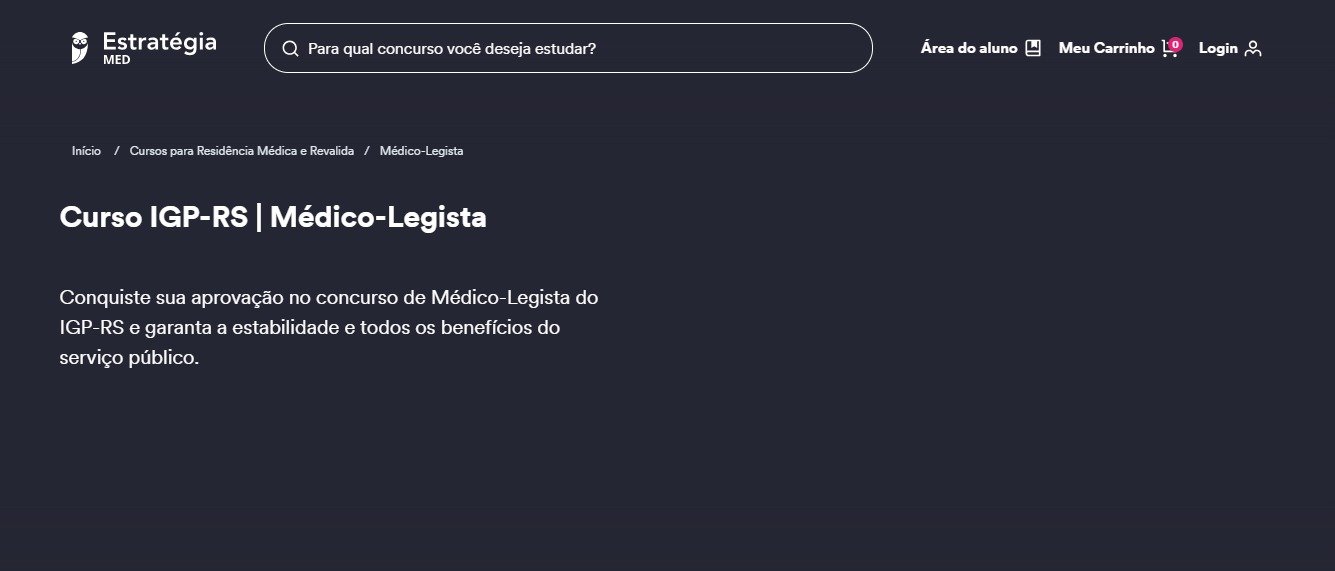Navigate to the Início breadcrumb

(86, 151)
